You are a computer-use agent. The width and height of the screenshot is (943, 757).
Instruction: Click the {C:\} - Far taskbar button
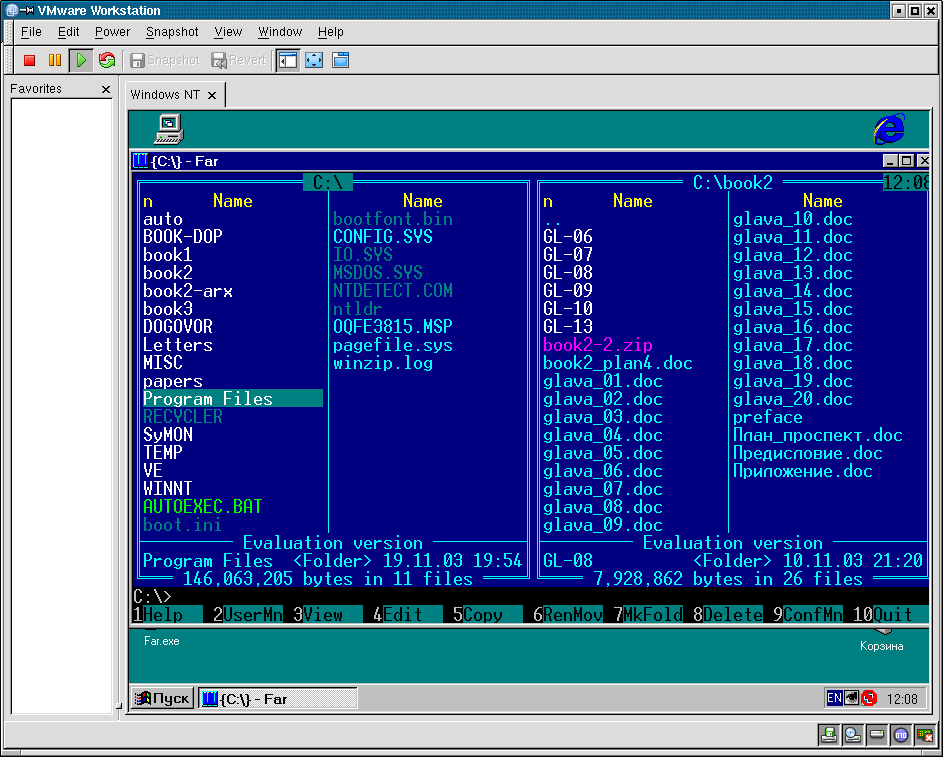(278, 699)
